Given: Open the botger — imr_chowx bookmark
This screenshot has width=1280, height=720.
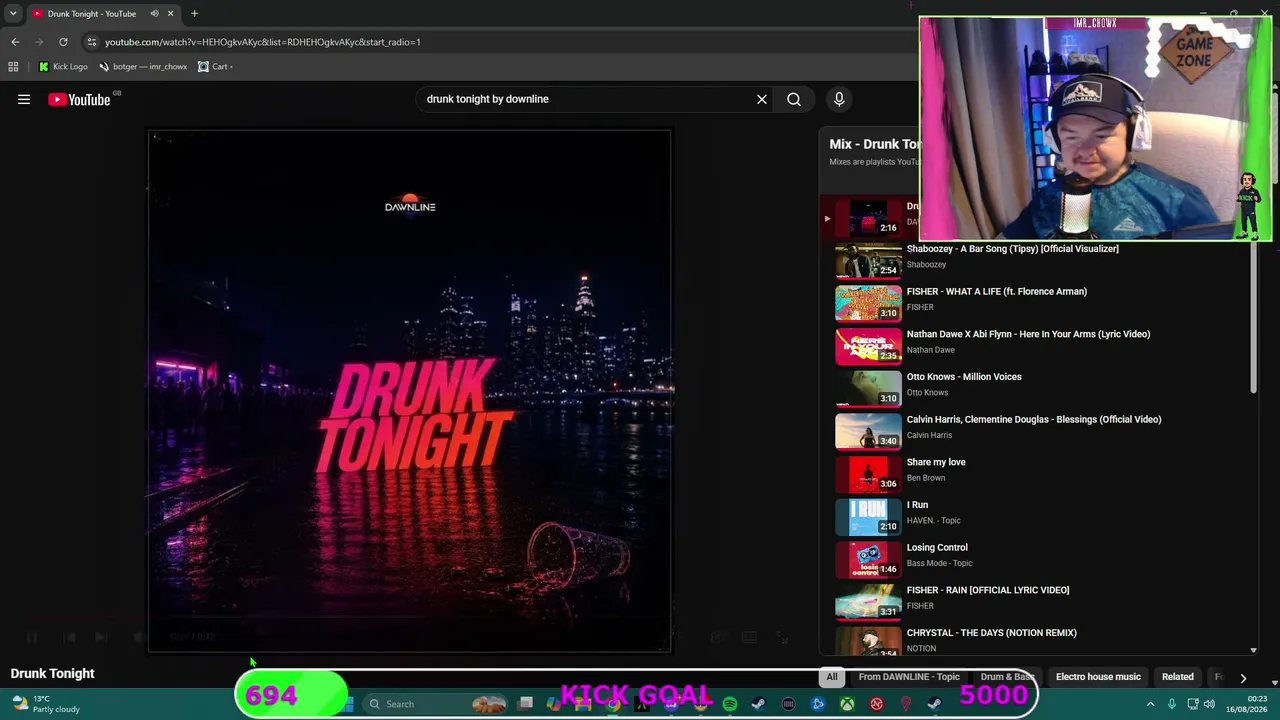Looking at the screenshot, I should click(x=143, y=67).
